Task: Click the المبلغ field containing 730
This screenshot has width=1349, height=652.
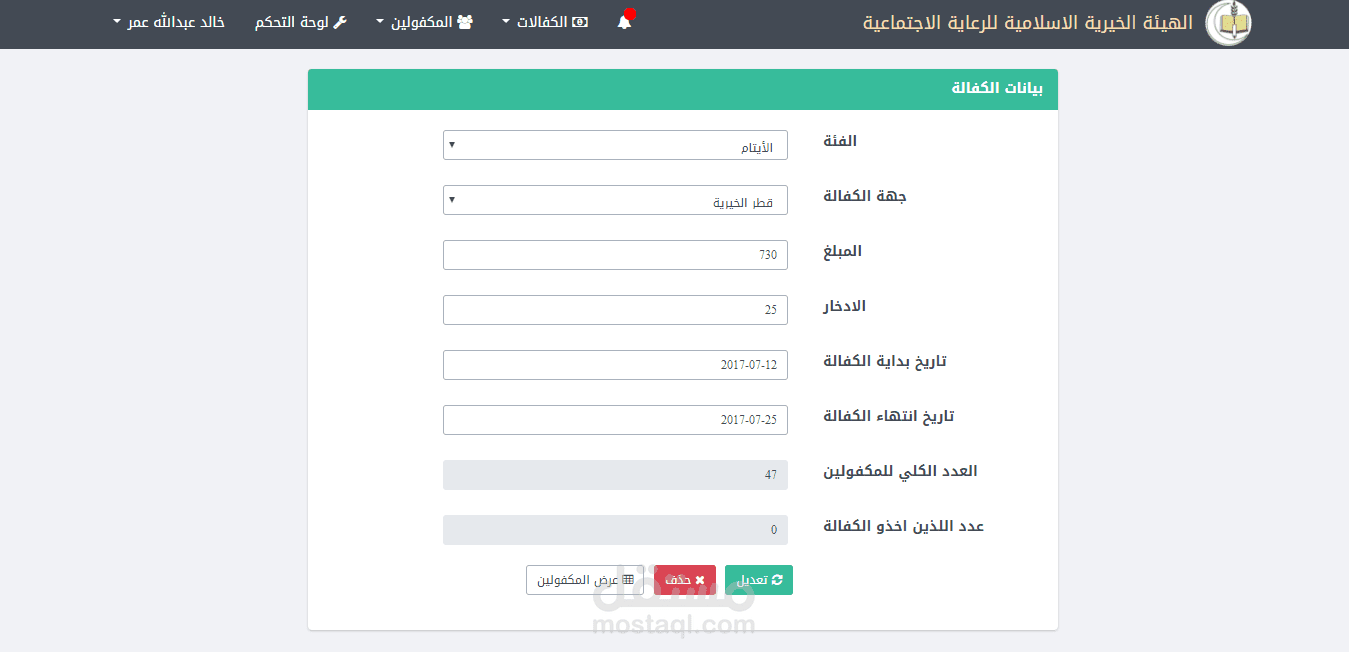Action: 615,255
